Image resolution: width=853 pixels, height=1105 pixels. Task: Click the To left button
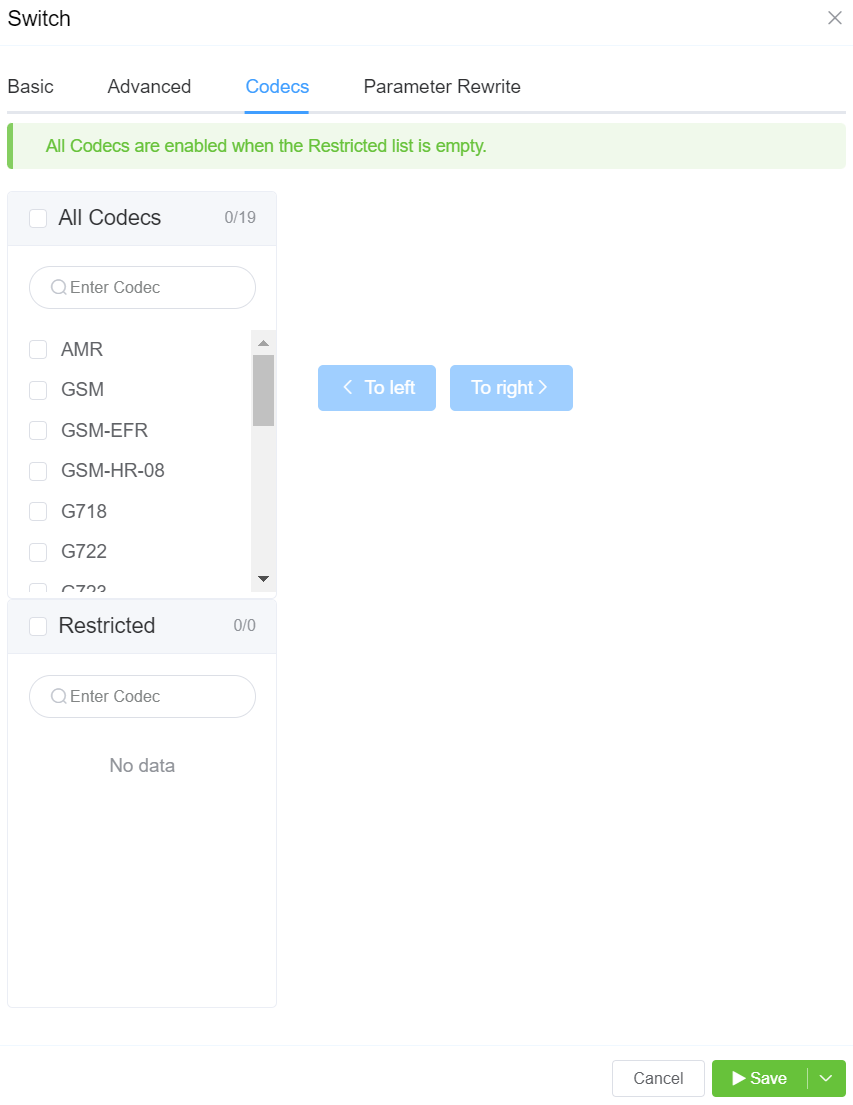pos(376,388)
